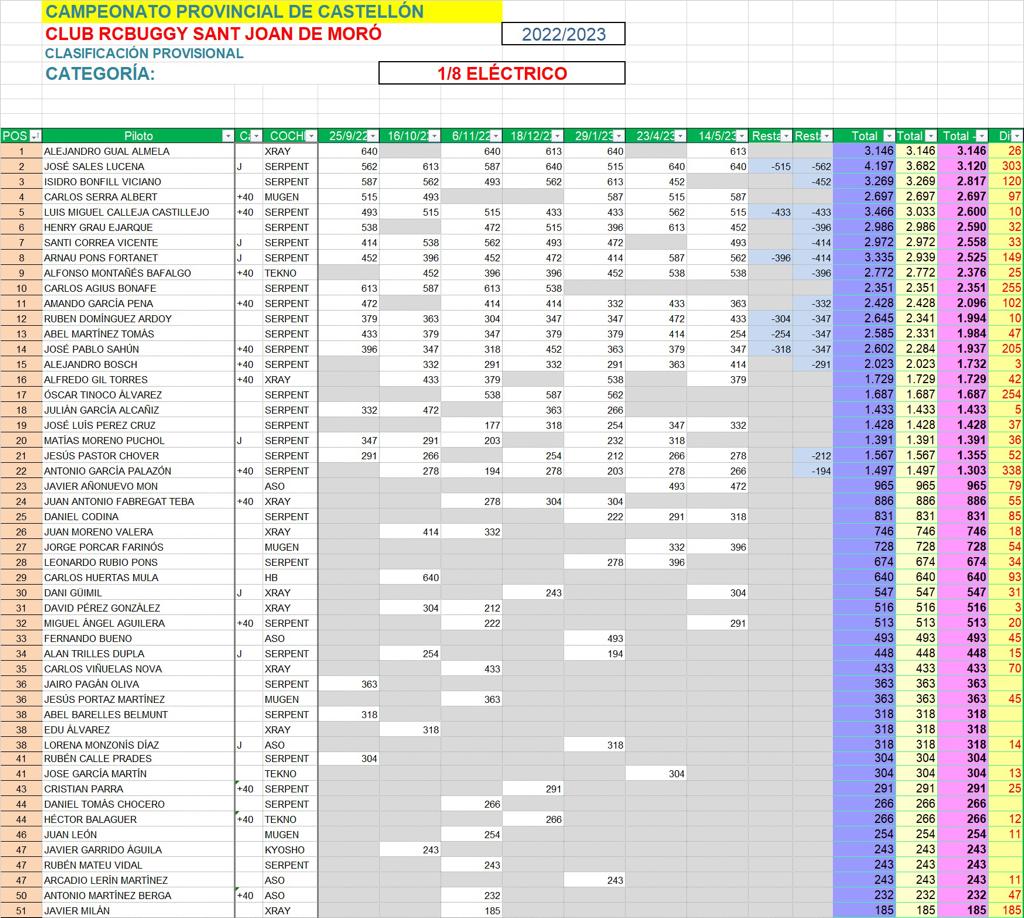1024x918 pixels.
Task: Open the 16/10/22 race column filter
Action: [x=434, y=136]
